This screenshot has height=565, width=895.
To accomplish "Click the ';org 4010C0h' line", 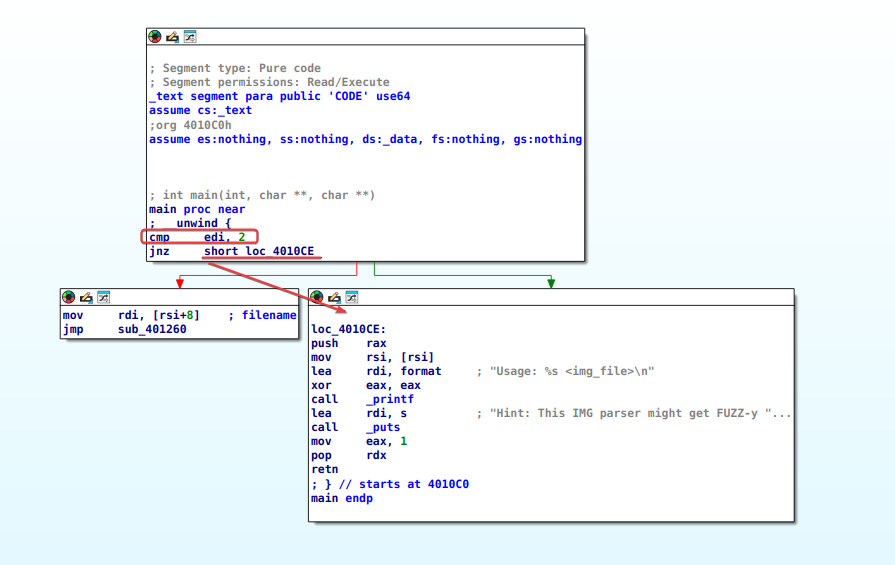I will pyautogui.click(x=191, y=125).
